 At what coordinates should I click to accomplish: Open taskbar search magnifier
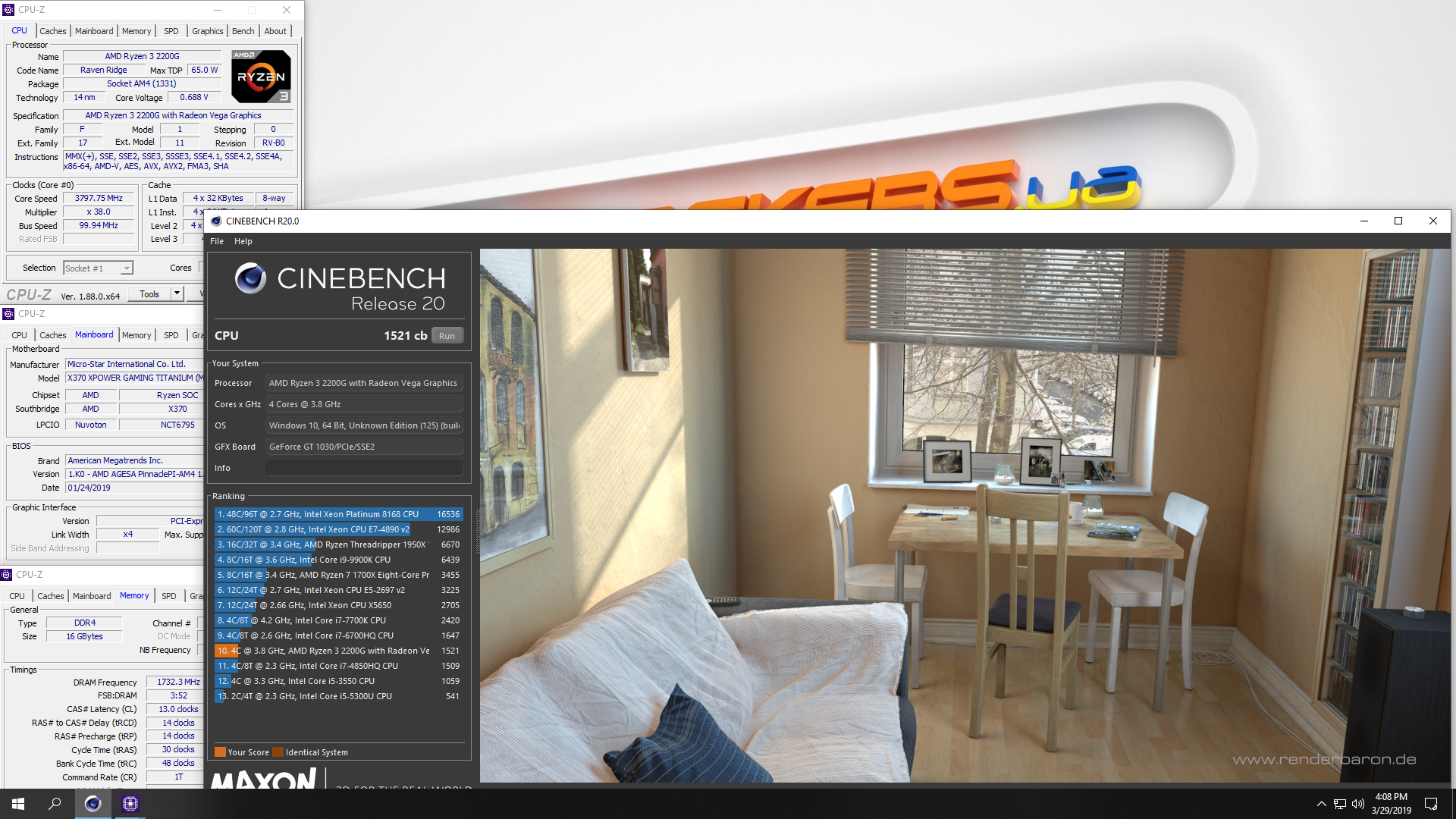55,804
